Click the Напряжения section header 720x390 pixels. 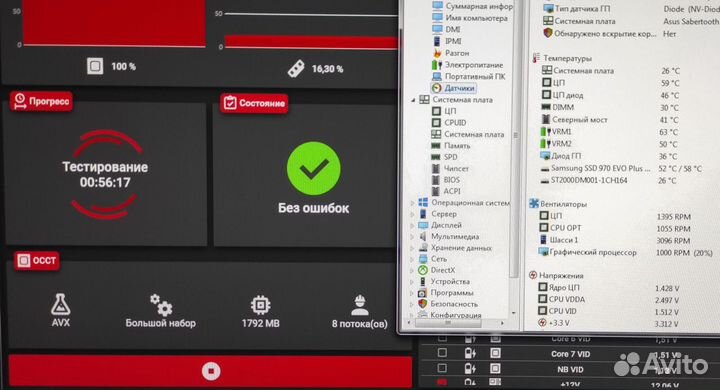coord(561,276)
